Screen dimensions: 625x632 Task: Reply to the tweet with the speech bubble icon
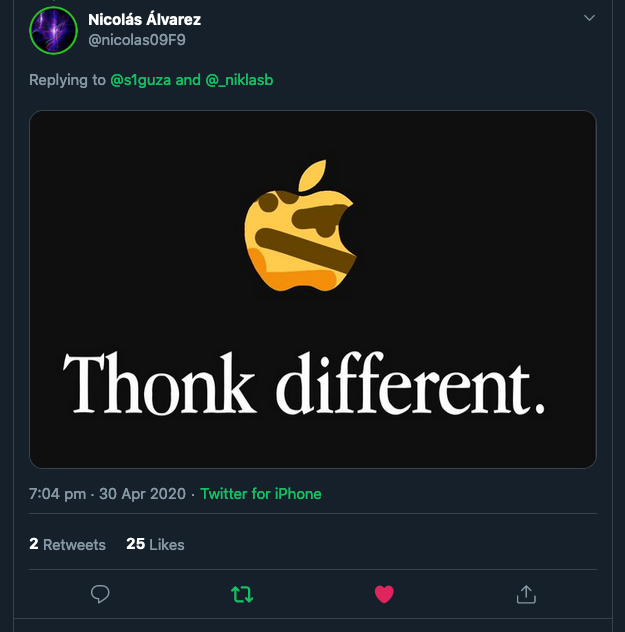click(100, 594)
